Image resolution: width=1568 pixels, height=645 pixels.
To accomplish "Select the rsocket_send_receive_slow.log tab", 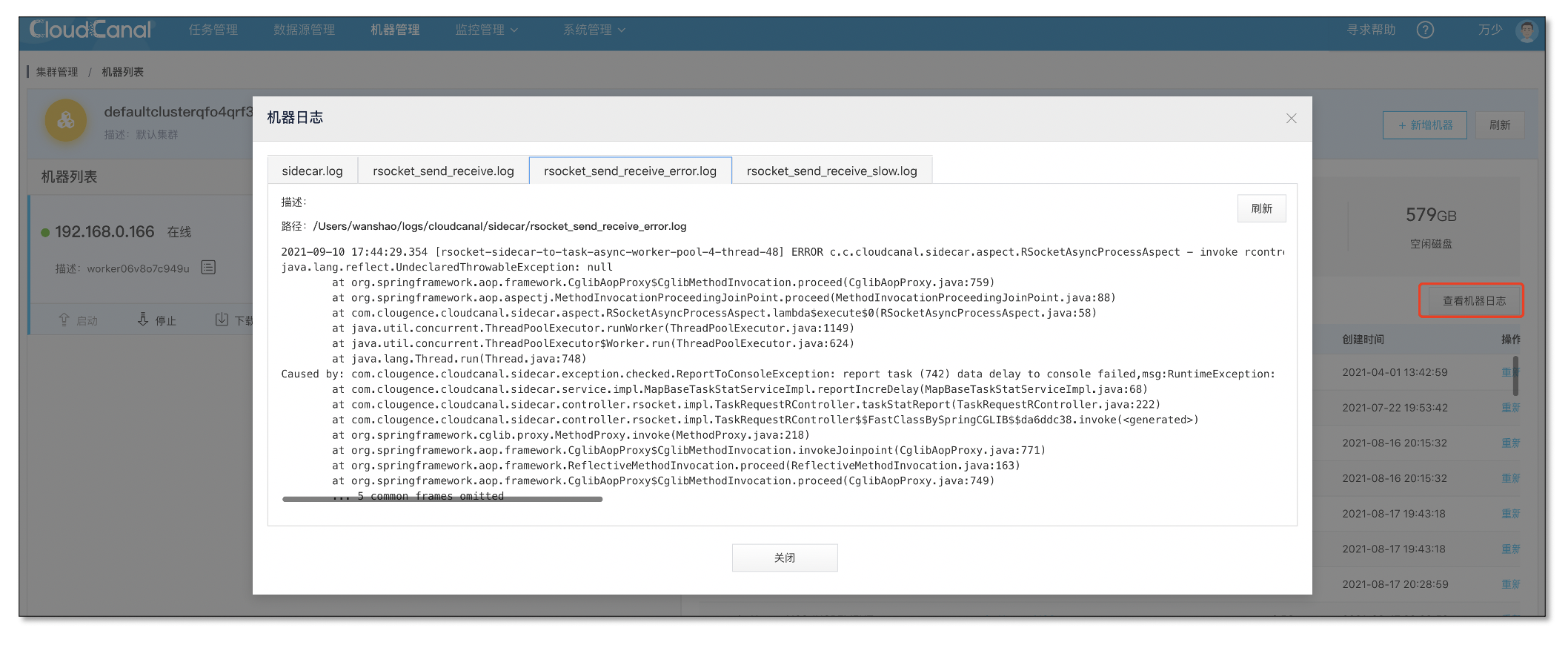I will click(831, 171).
